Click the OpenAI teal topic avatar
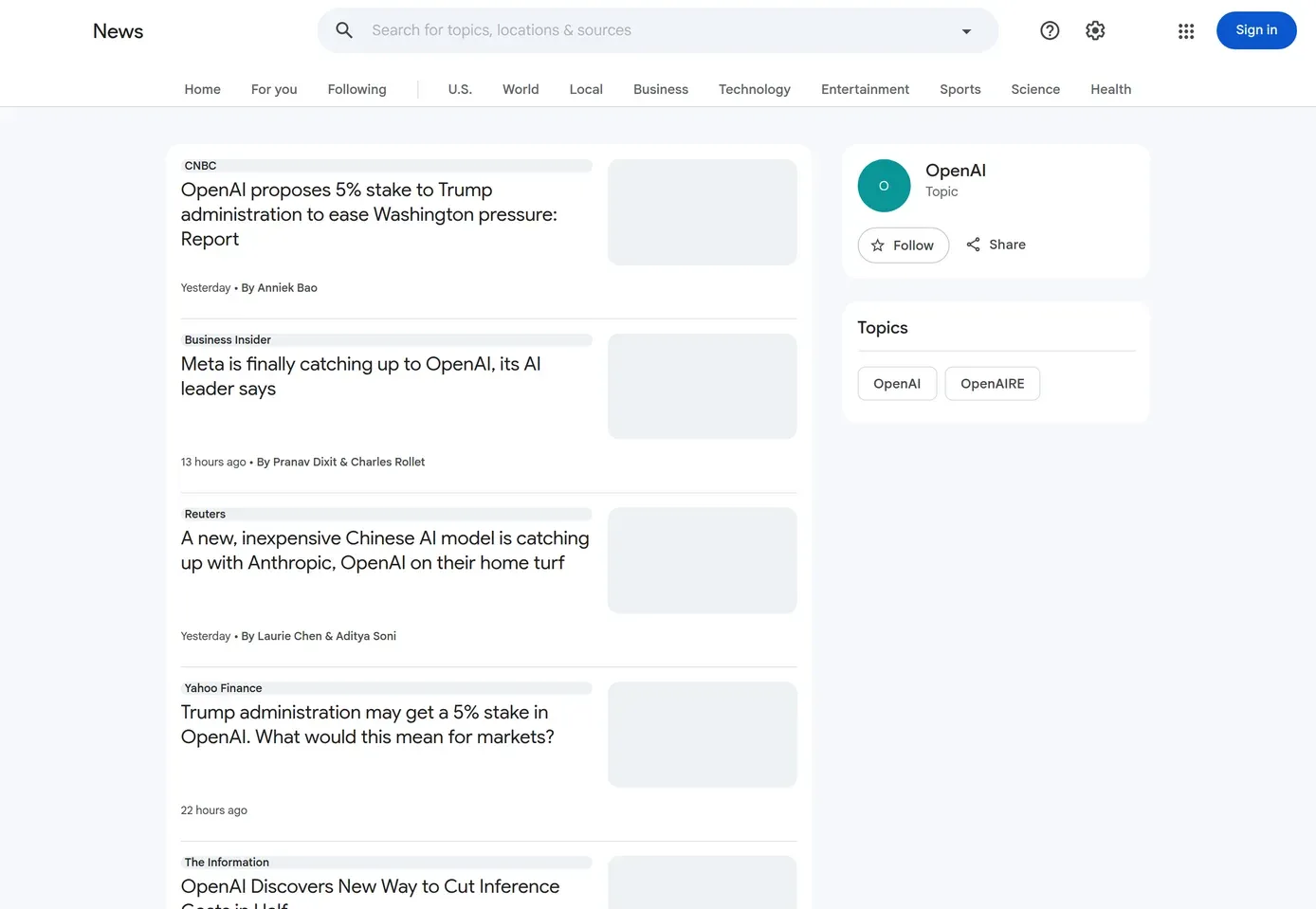 884,186
